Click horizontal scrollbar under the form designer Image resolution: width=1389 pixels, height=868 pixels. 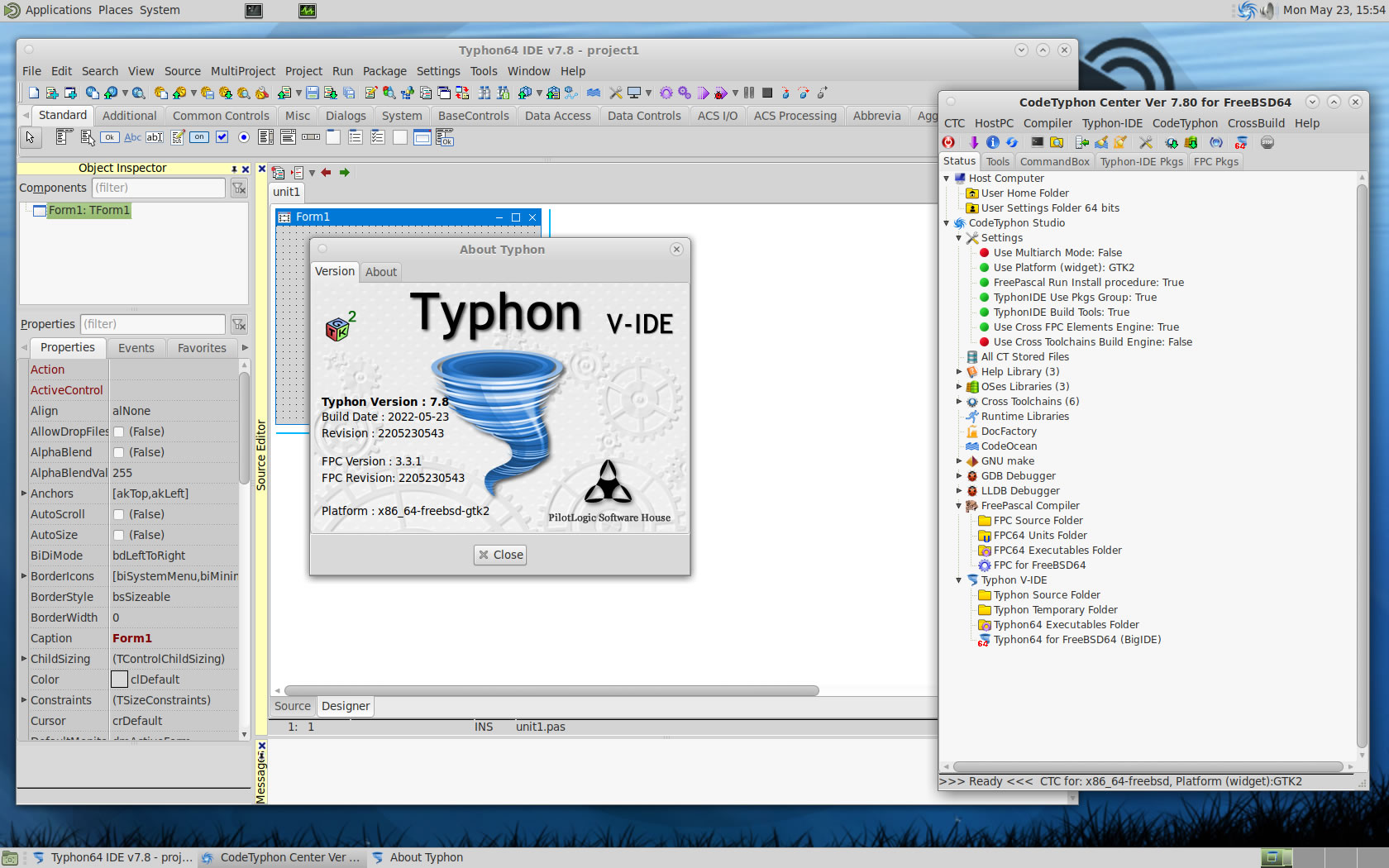click(551, 690)
